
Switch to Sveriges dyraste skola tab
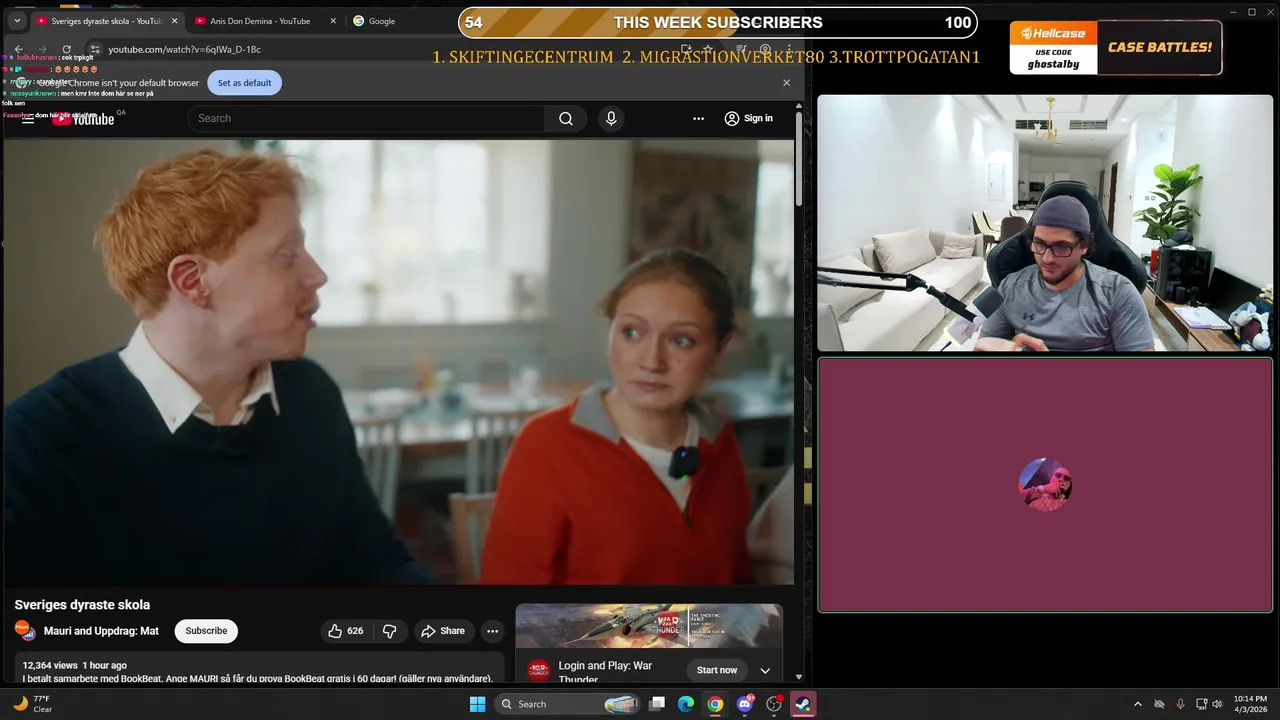(105, 21)
